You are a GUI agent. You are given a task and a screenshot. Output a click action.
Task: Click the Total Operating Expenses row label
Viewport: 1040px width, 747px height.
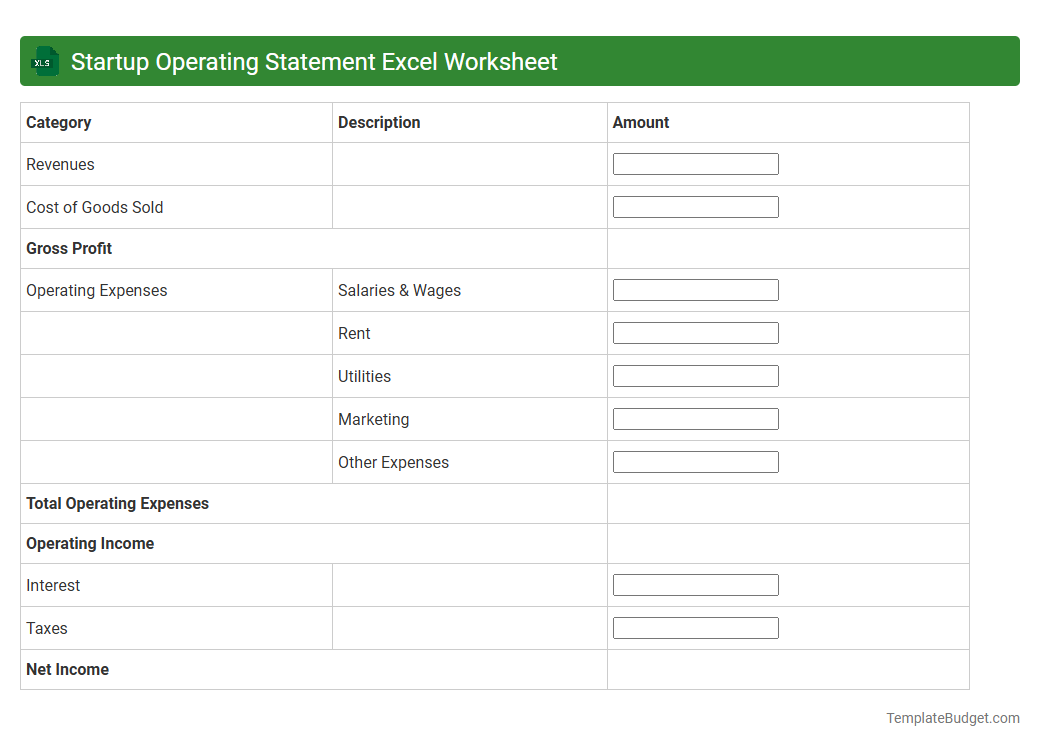click(x=117, y=503)
